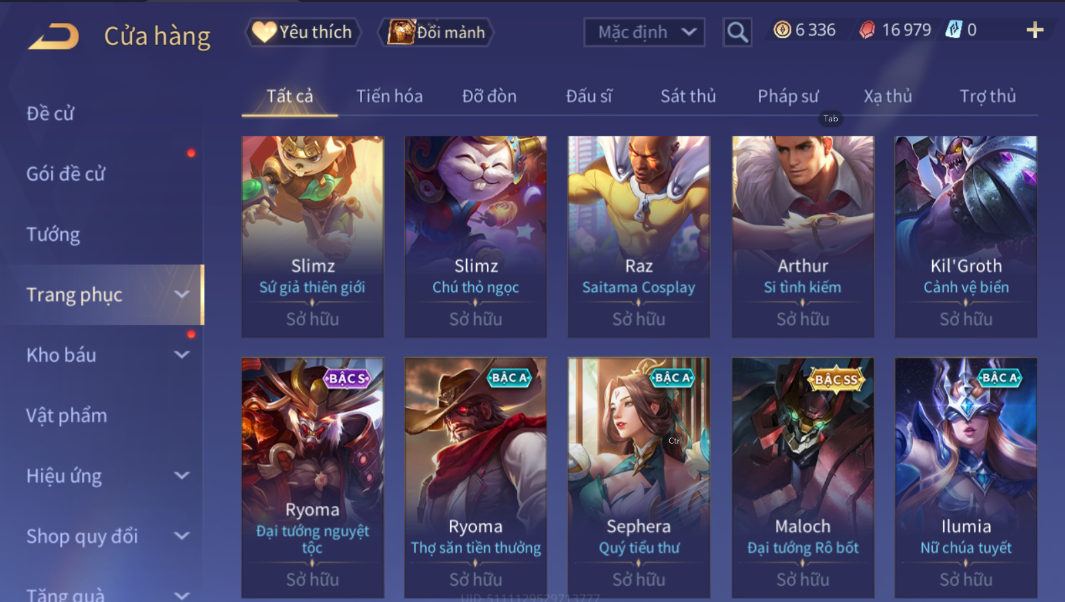Click the plus icon to add currency

point(1034,30)
